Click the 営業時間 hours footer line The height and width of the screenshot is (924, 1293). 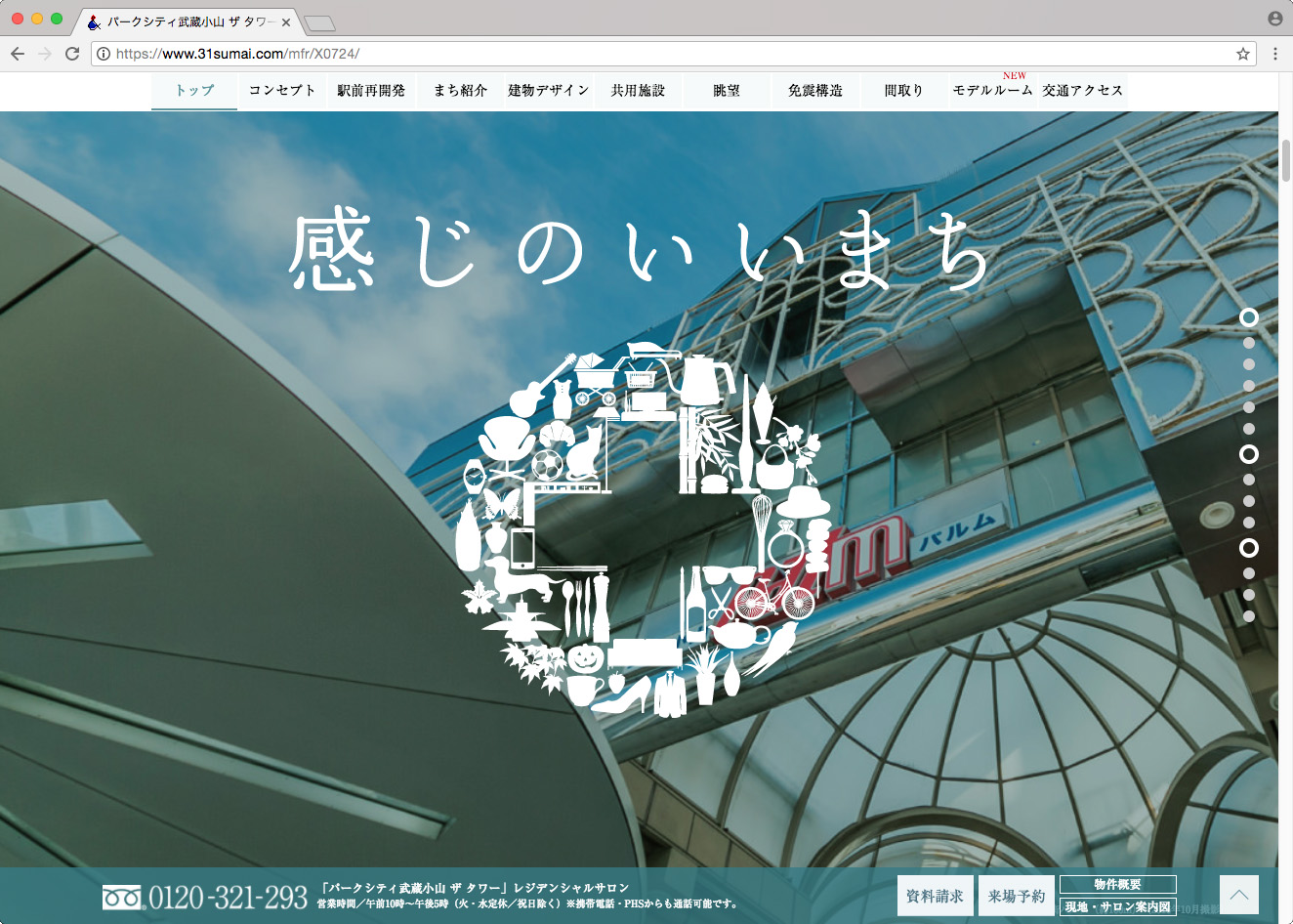click(x=527, y=904)
